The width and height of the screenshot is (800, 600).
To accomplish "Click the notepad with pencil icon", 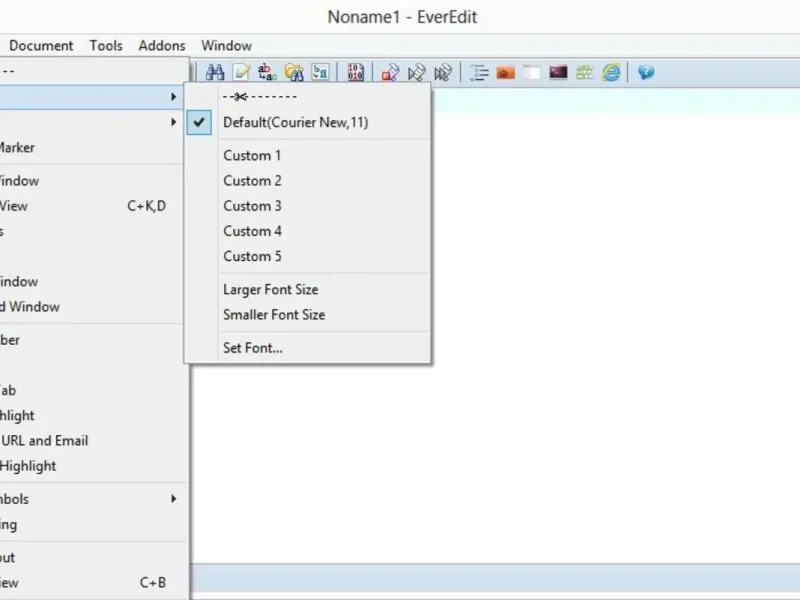I will click(241, 72).
